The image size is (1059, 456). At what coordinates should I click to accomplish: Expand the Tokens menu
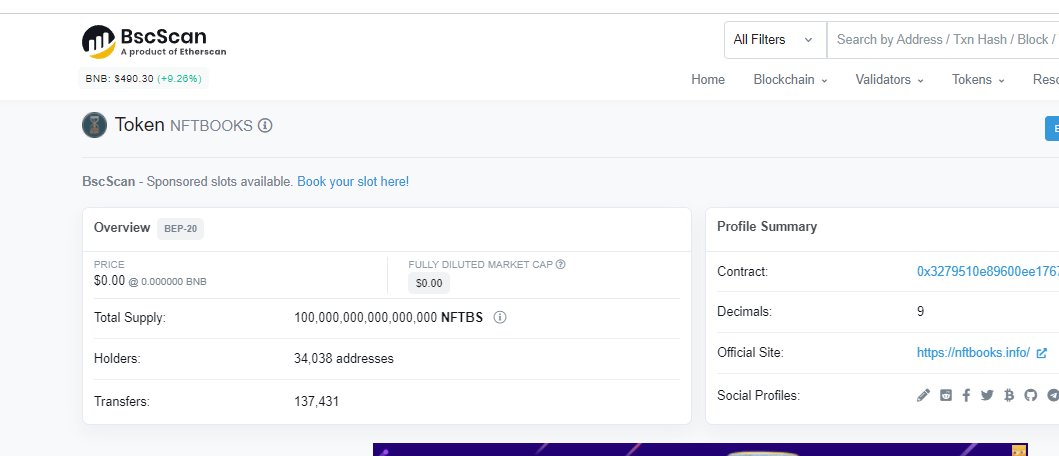pyautogui.click(x=978, y=80)
